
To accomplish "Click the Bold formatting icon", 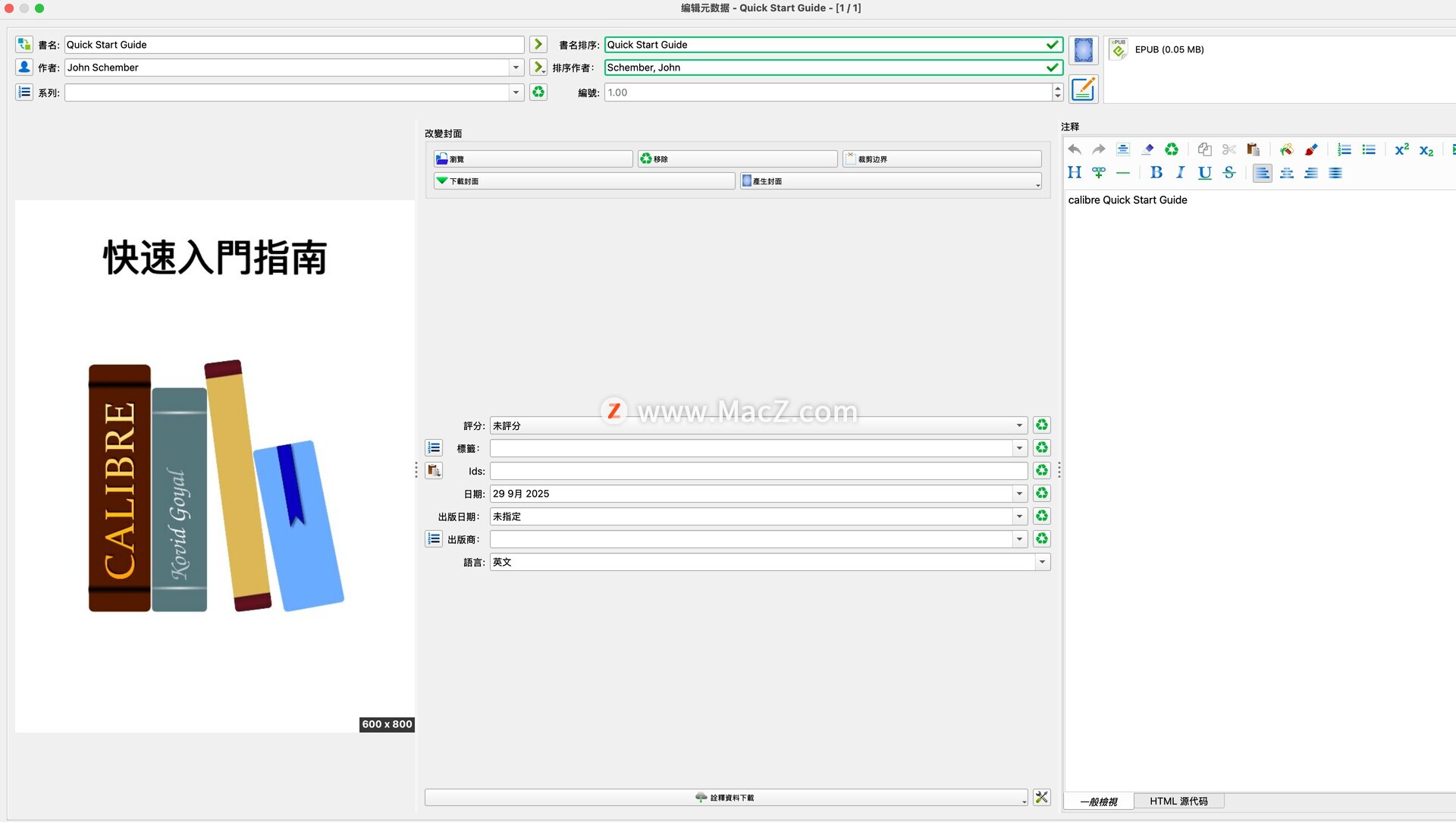I will tap(1156, 173).
